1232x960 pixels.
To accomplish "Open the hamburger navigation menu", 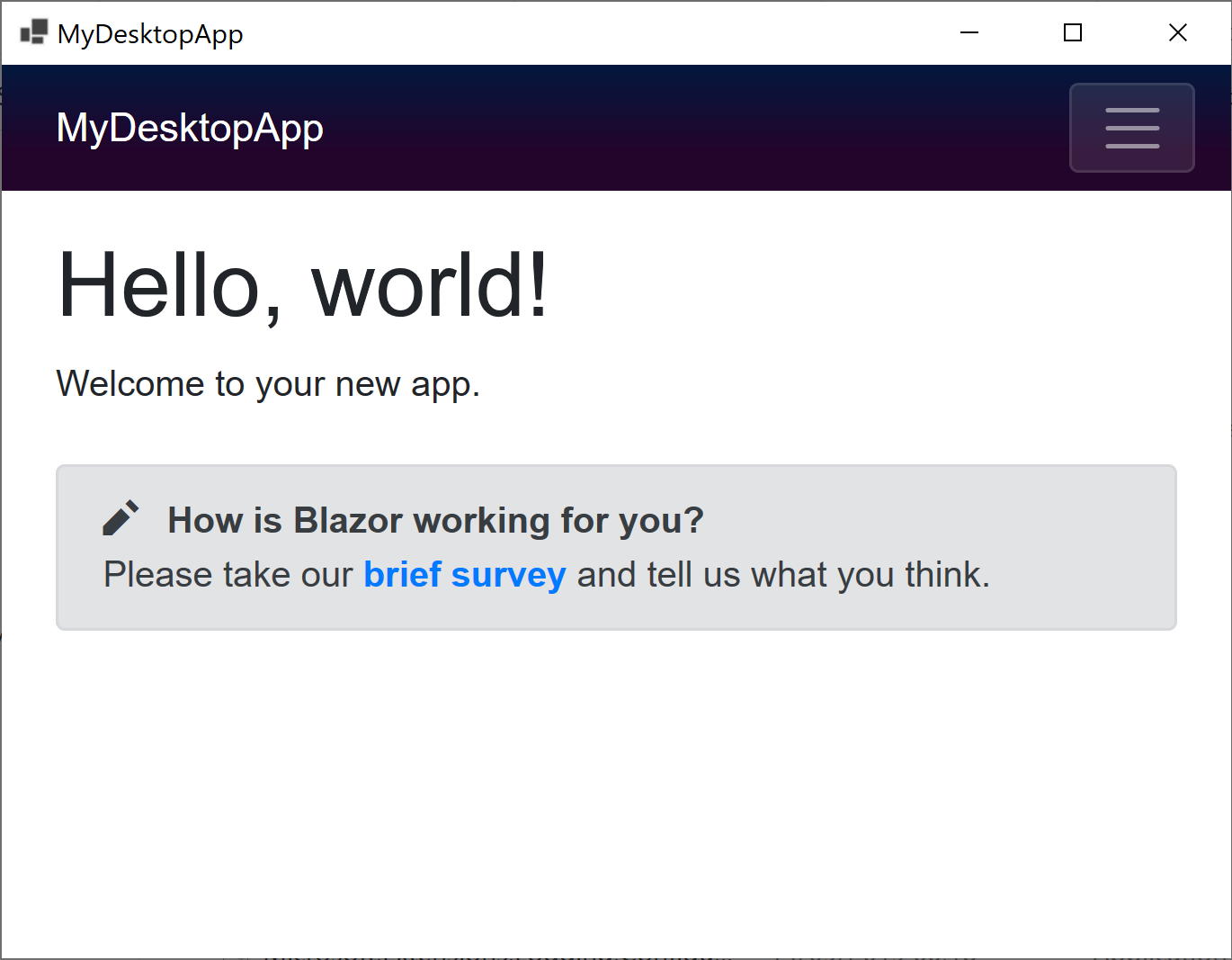I will tap(1131, 128).
